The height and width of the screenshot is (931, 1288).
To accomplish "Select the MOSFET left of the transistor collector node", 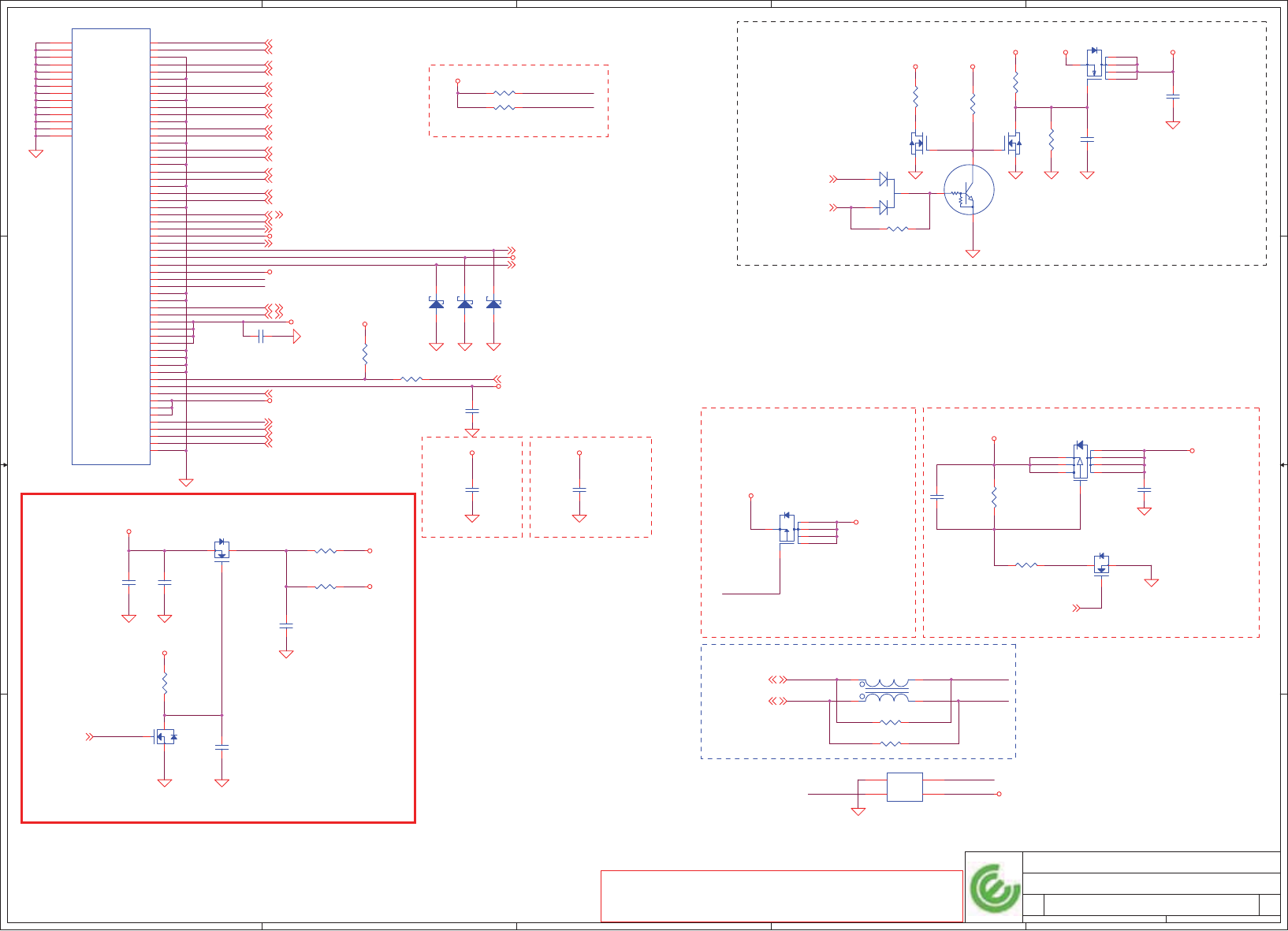I will click(918, 143).
